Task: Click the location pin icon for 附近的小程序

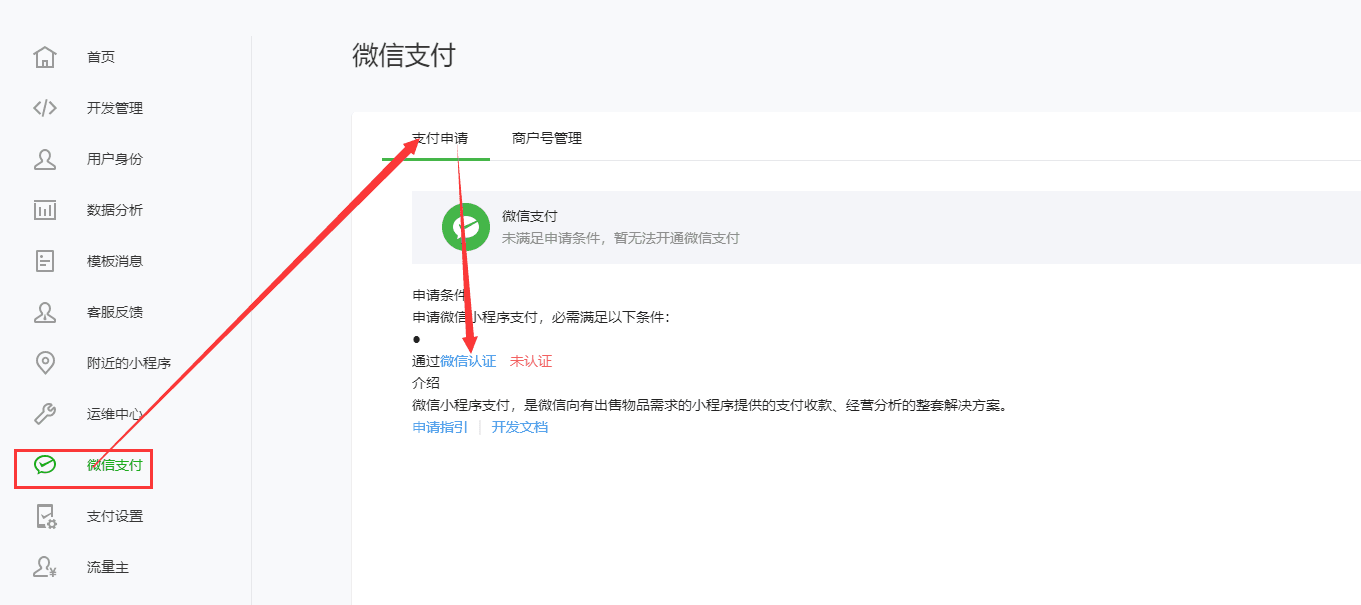Action: coord(45,363)
